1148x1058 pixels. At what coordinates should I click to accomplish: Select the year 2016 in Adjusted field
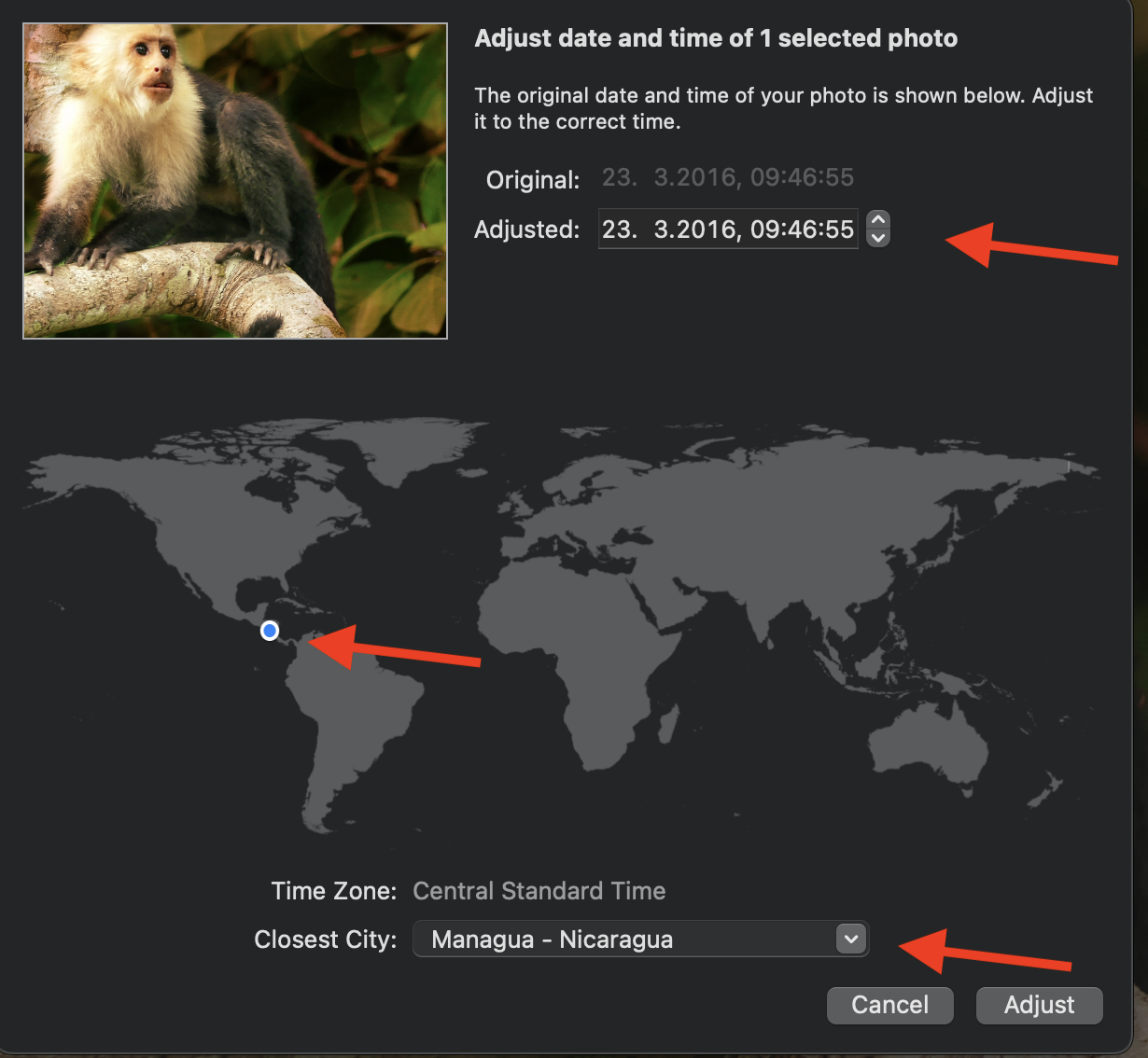tap(706, 230)
